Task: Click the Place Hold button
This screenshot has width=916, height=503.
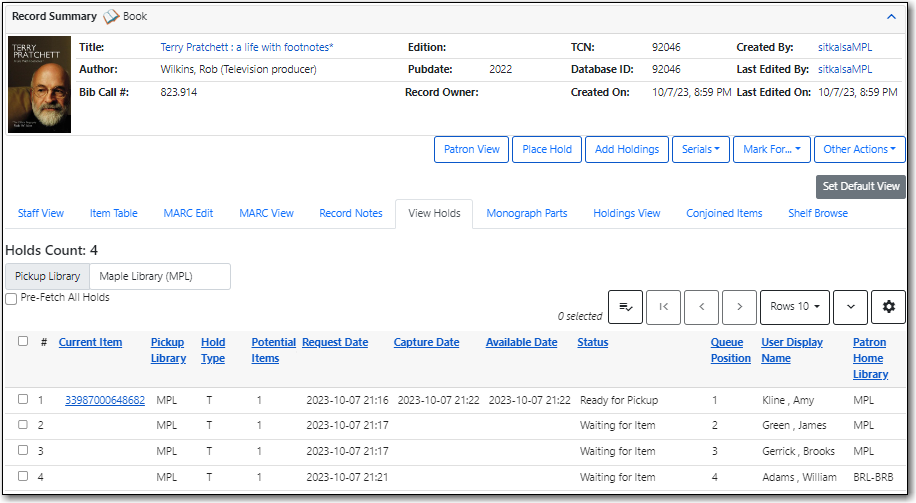Action: click(x=547, y=150)
